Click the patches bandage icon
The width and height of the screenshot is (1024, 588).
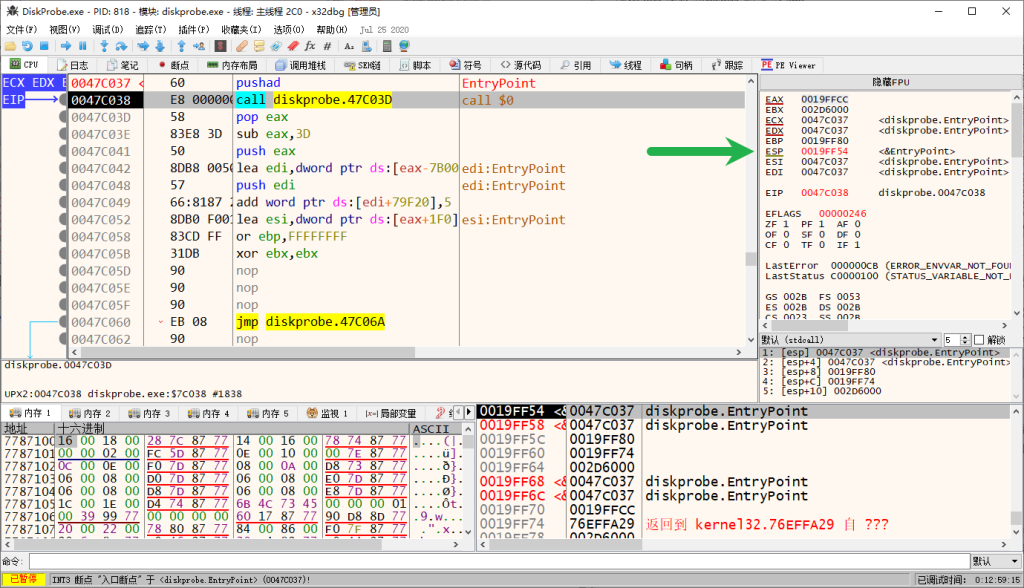click(x=242, y=46)
